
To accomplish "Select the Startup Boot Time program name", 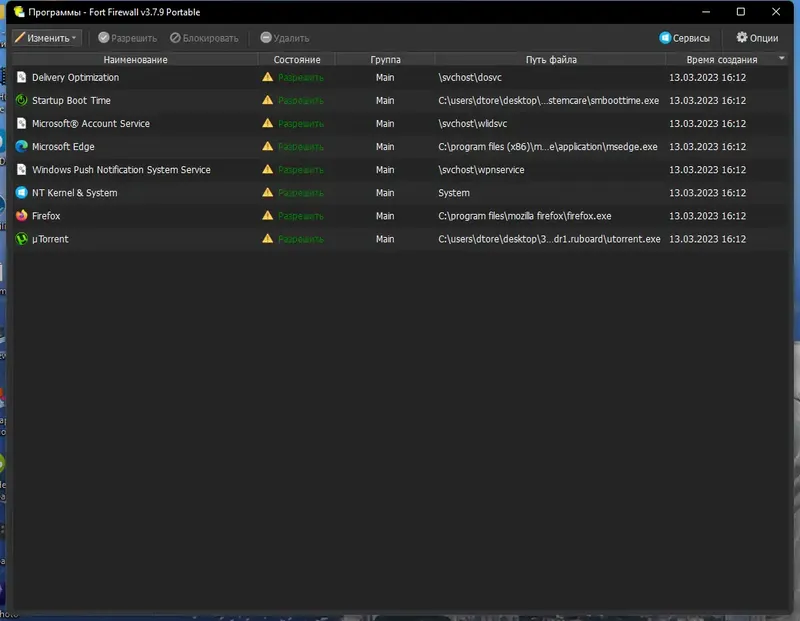I will [71, 101].
